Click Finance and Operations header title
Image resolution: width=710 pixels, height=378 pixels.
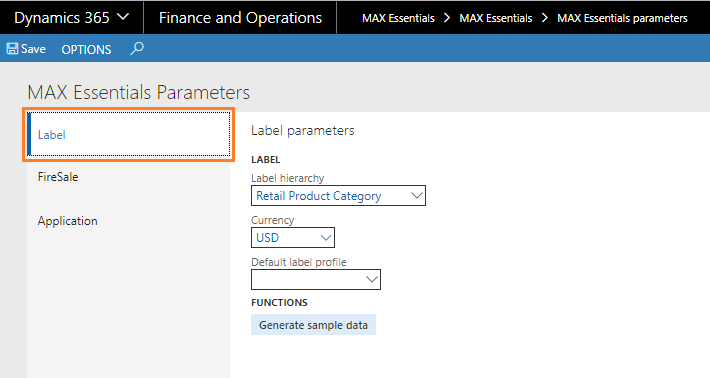point(240,18)
